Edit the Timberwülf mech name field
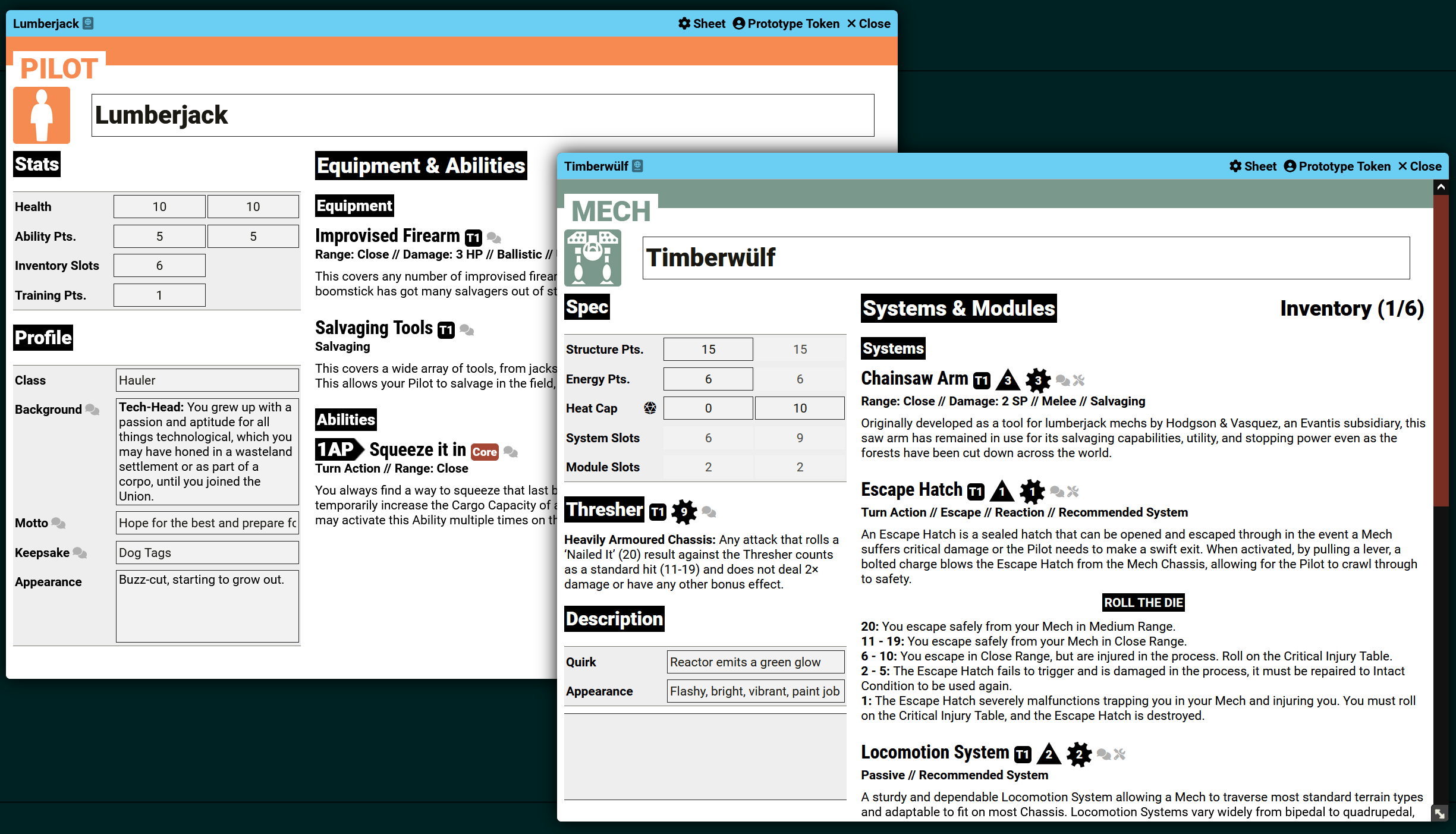The width and height of the screenshot is (1456, 834). [1026, 258]
